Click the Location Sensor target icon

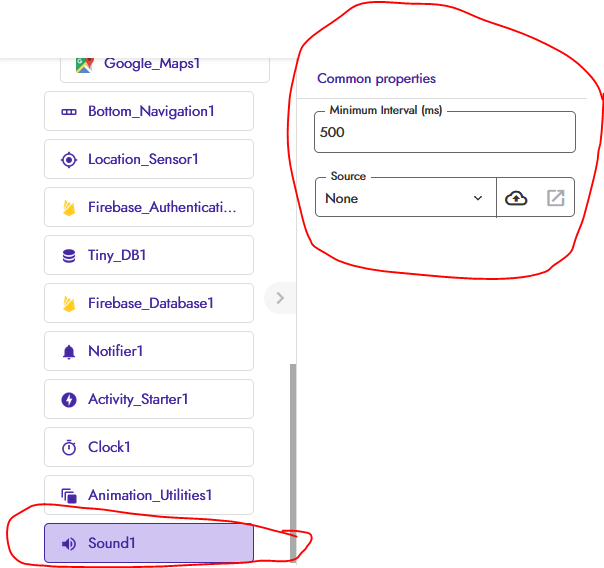(x=69, y=159)
